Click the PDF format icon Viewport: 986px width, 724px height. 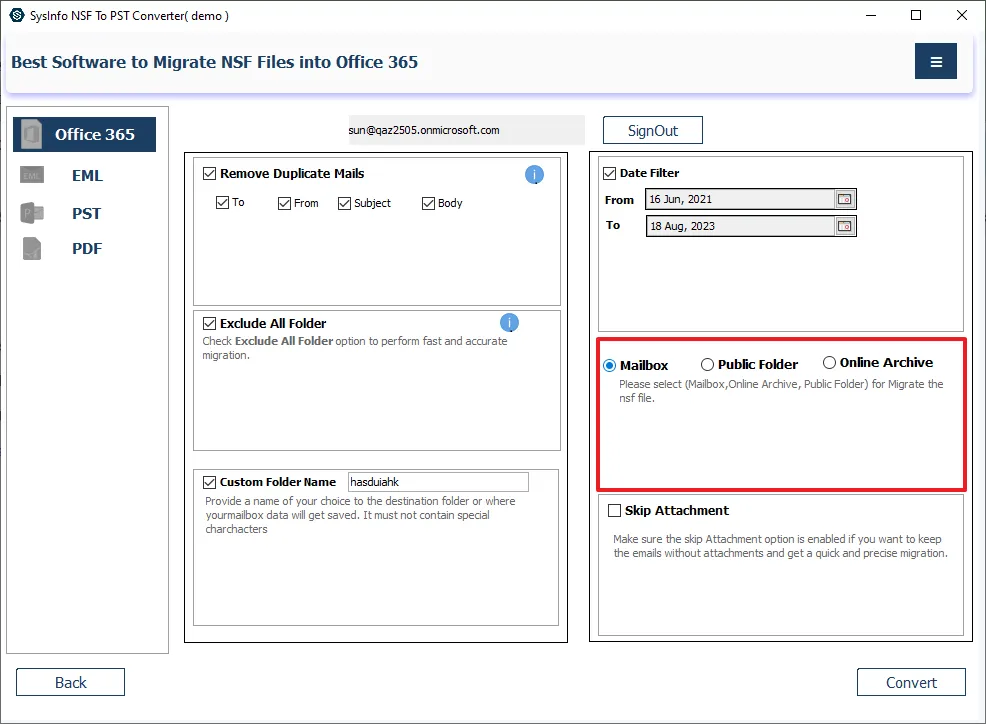[32, 249]
